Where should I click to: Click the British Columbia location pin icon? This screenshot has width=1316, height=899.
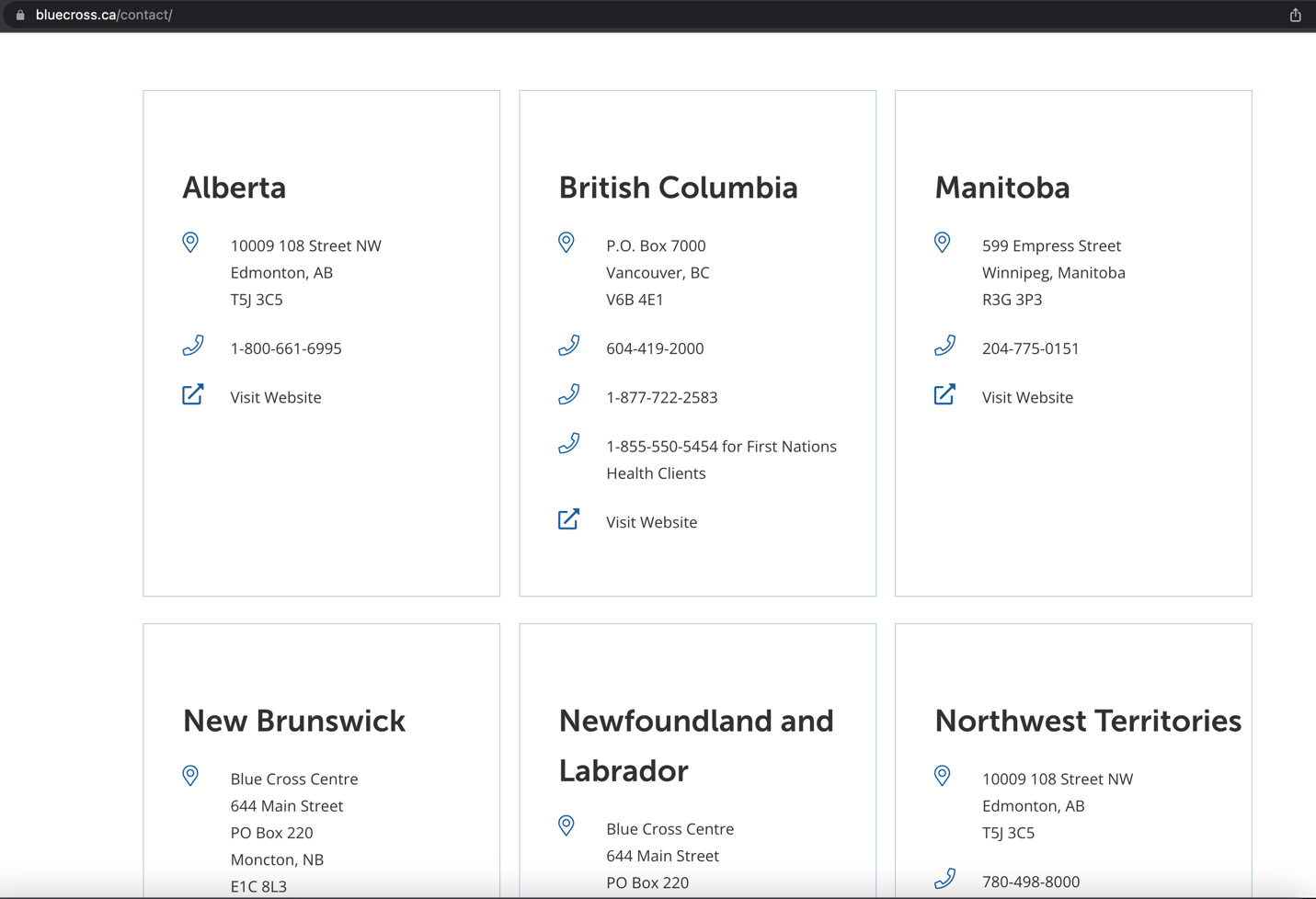point(566,243)
